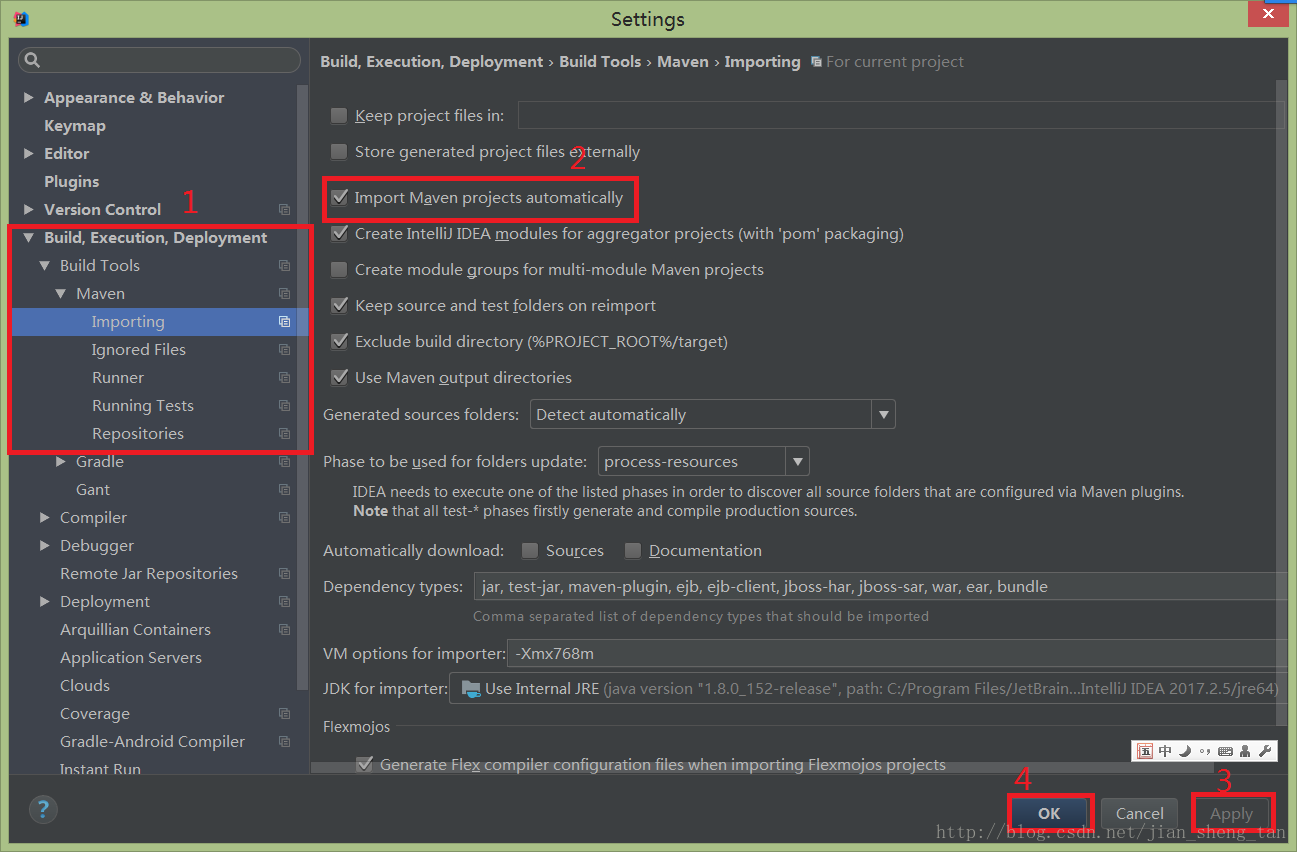Click project-level icon beside Running Tests
This screenshot has width=1297, height=852.
(284, 406)
